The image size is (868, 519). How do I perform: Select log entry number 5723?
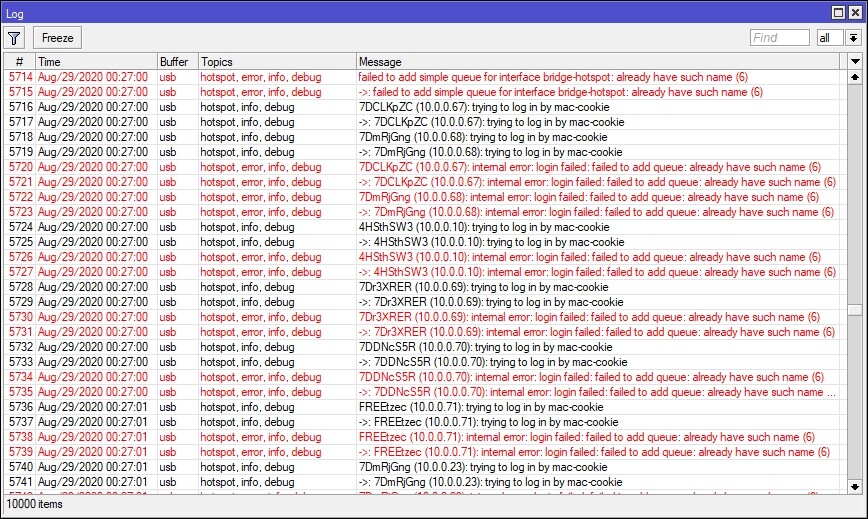(425, 212)
